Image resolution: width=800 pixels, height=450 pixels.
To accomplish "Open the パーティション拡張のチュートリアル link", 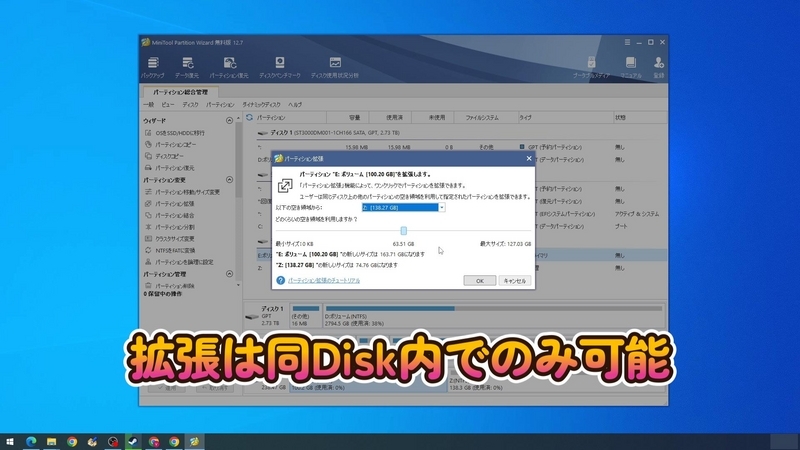I will [324, 281].
